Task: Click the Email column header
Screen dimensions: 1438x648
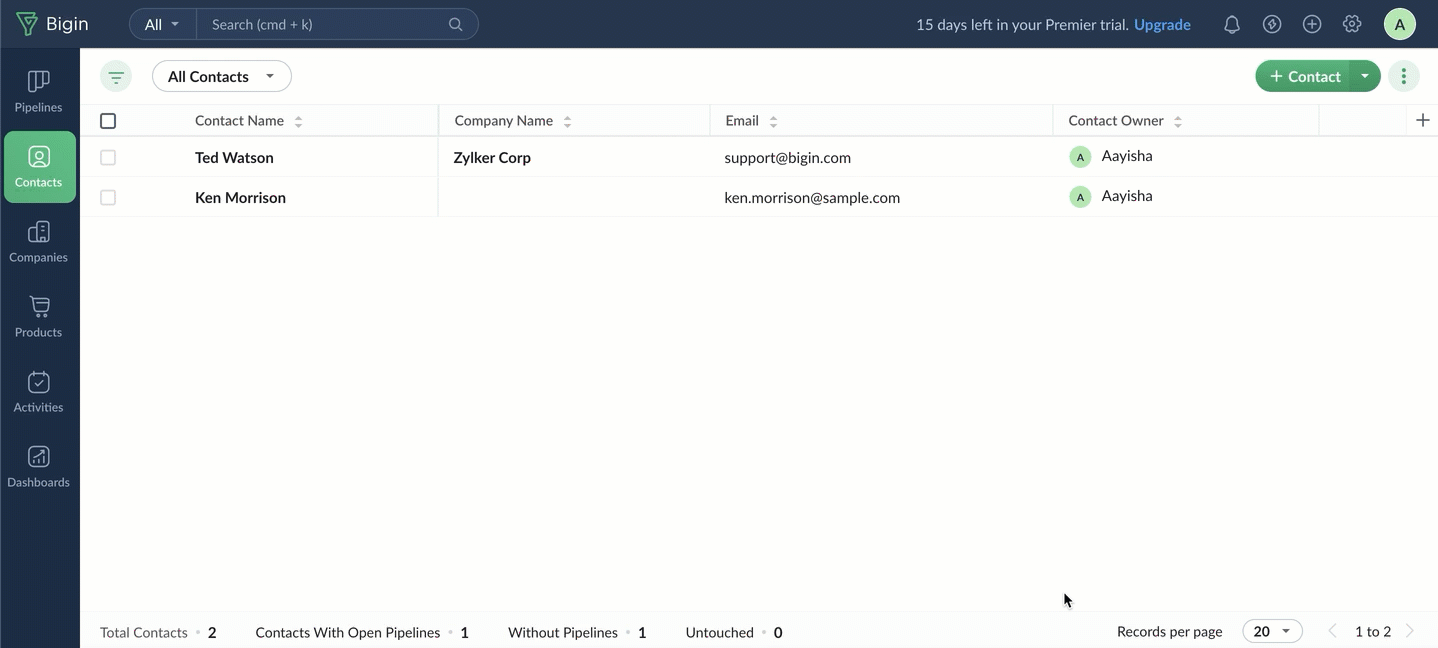Action: (x=742, y=120)
